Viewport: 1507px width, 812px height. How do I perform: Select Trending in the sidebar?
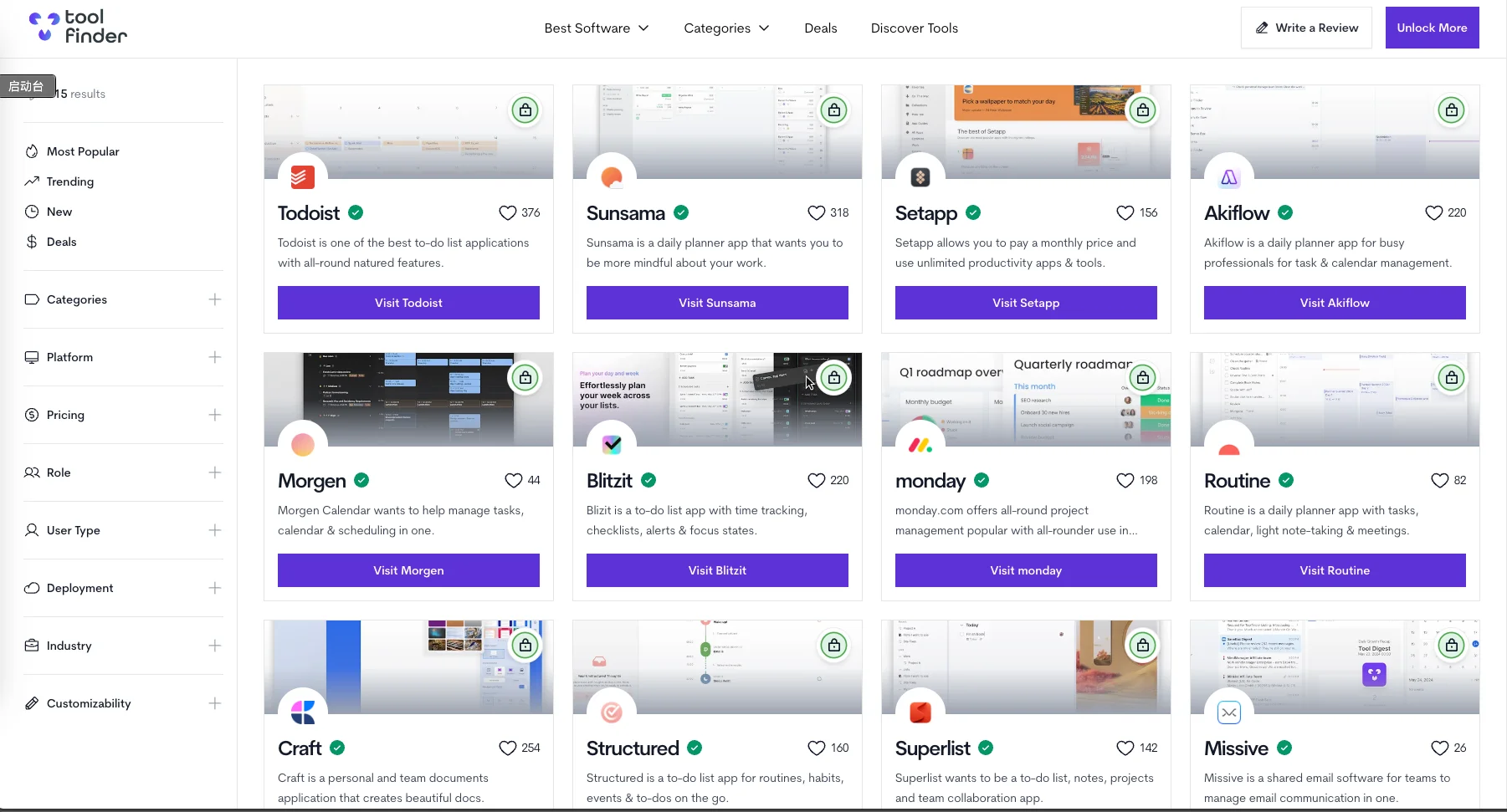point(59,181)
